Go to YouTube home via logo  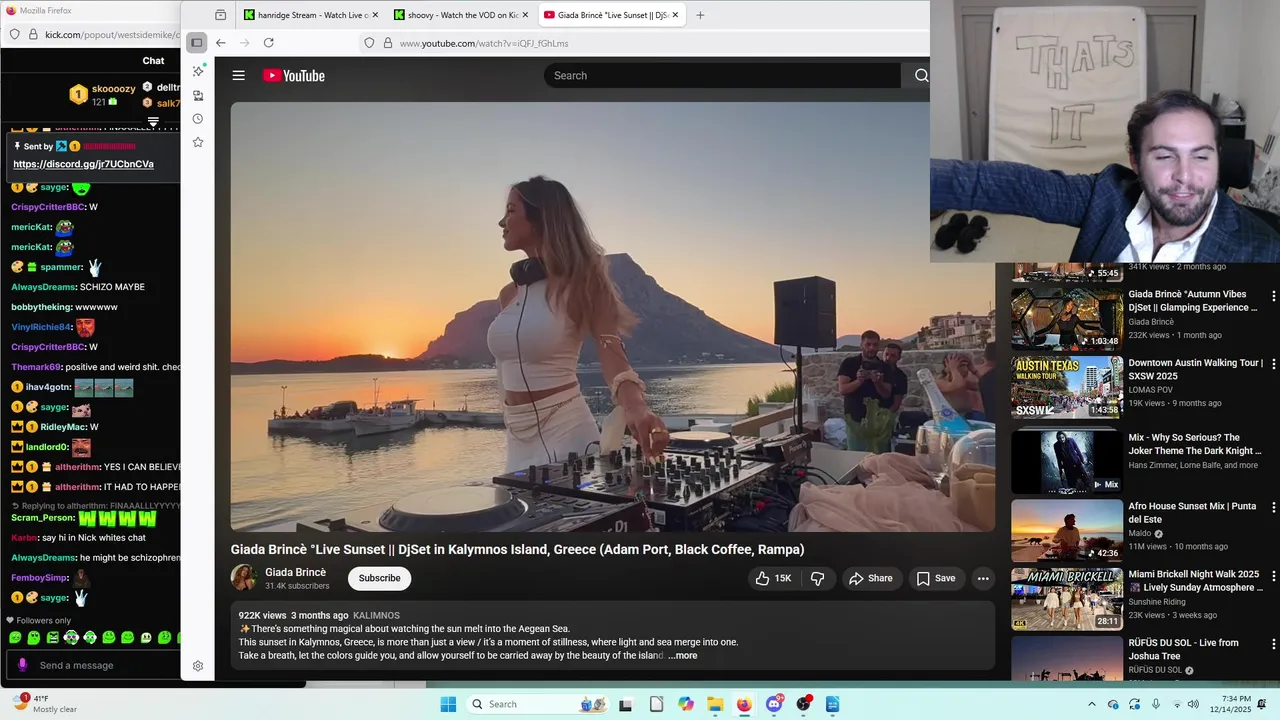click(294, 75)
